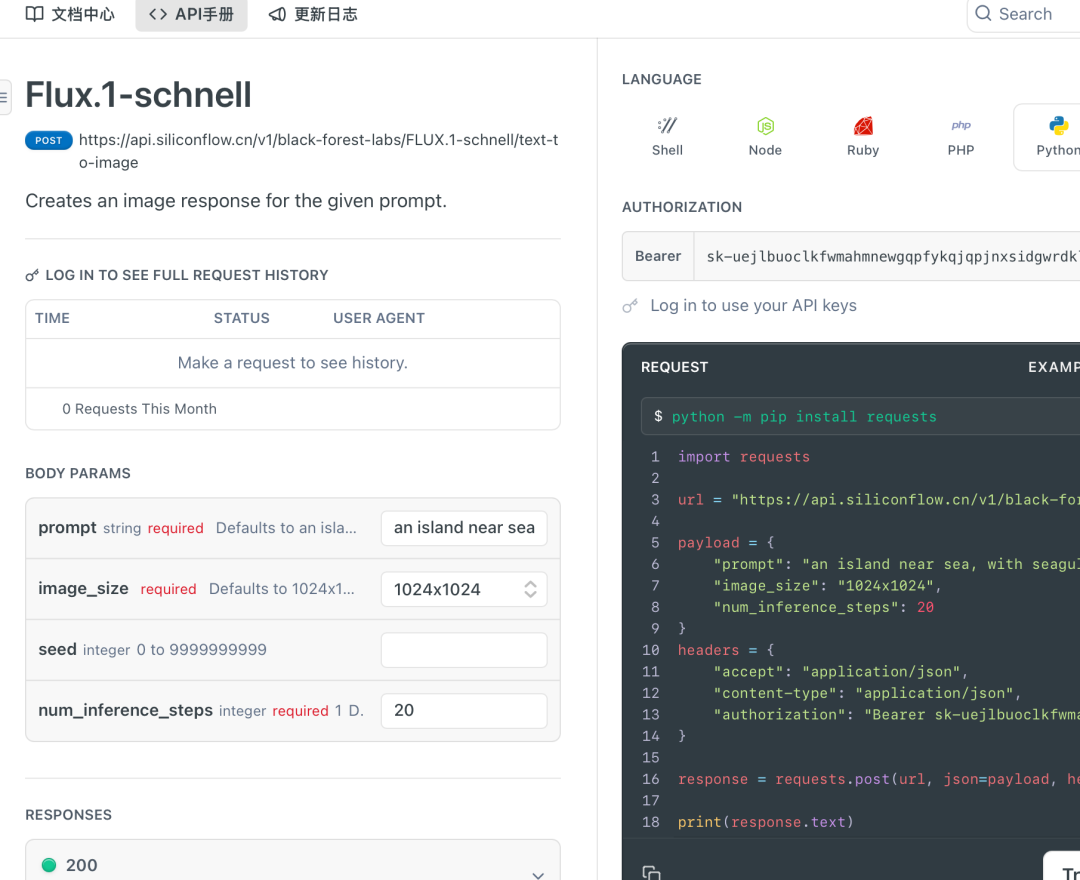The height and width of the screenshot is (880, 1080).
Task: Click key icon next to request history heading
Action: (x=32, y=275)
